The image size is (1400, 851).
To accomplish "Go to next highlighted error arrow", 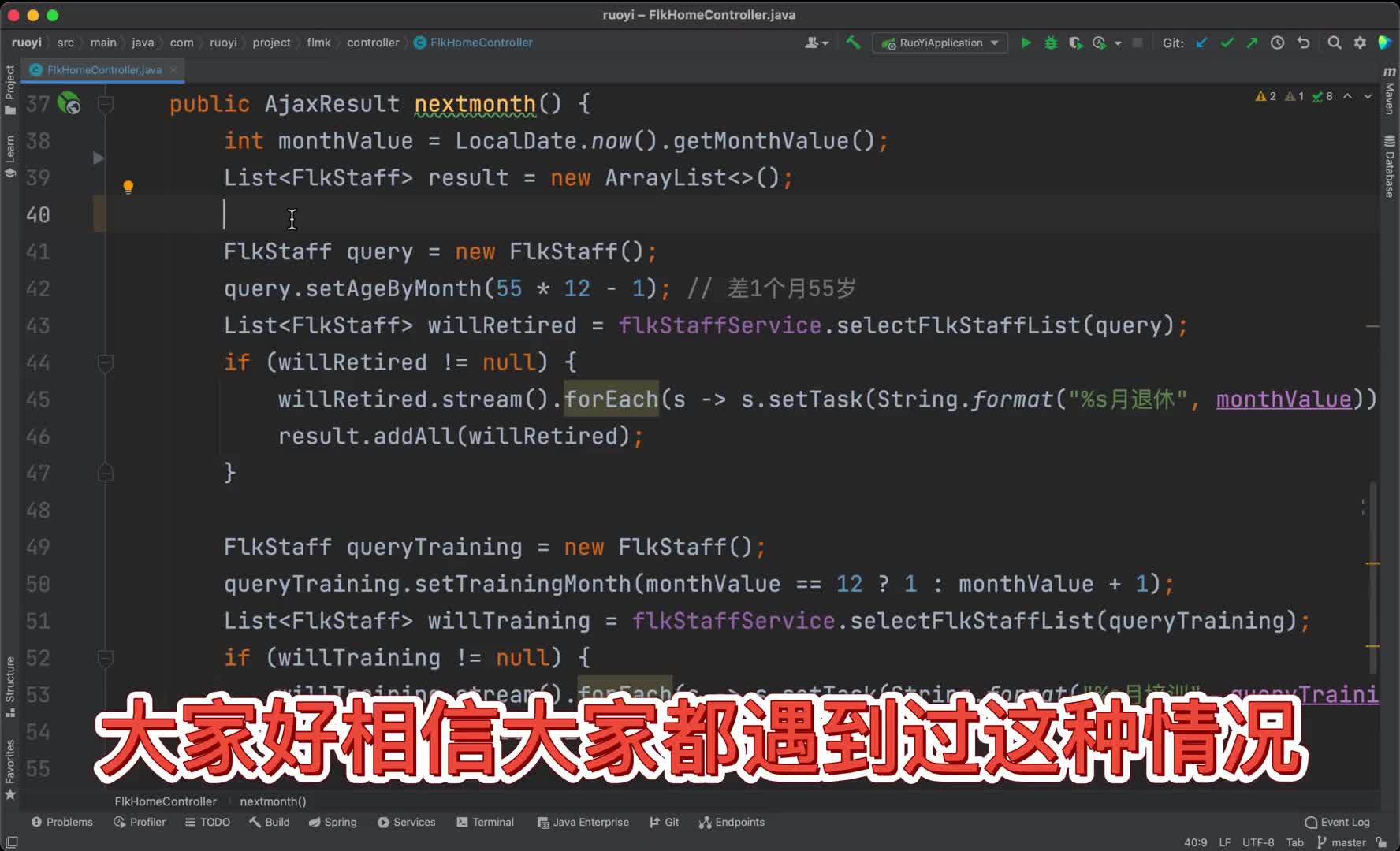I will 1368,96.
